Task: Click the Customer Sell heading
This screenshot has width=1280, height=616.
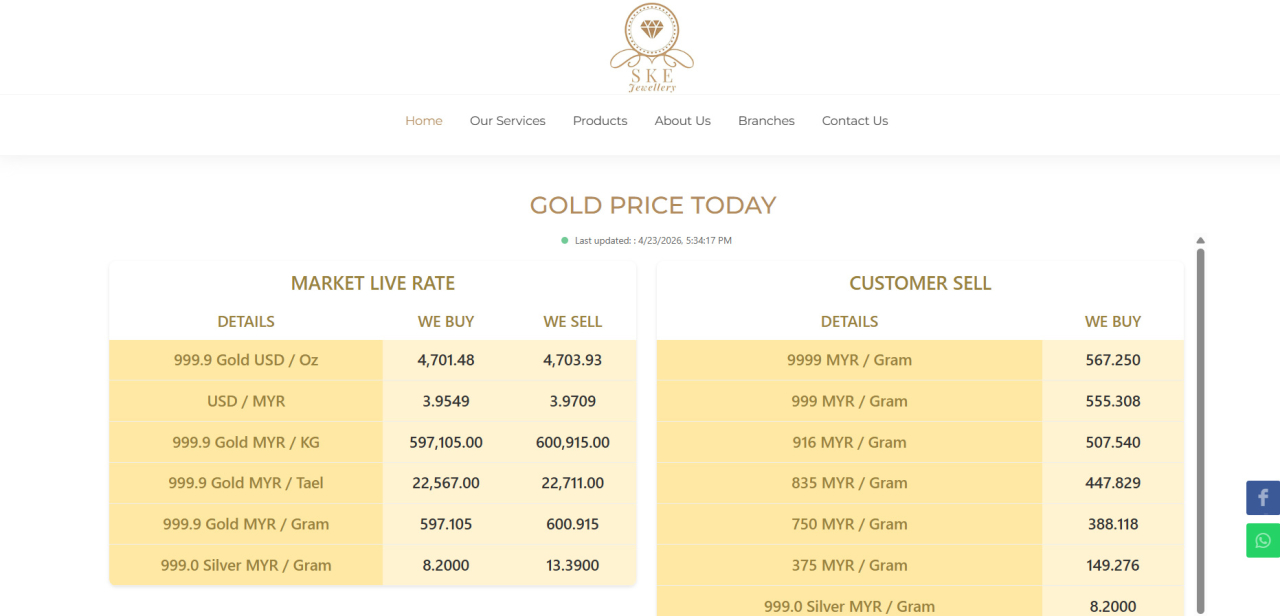Action: [x=920, y=283]
